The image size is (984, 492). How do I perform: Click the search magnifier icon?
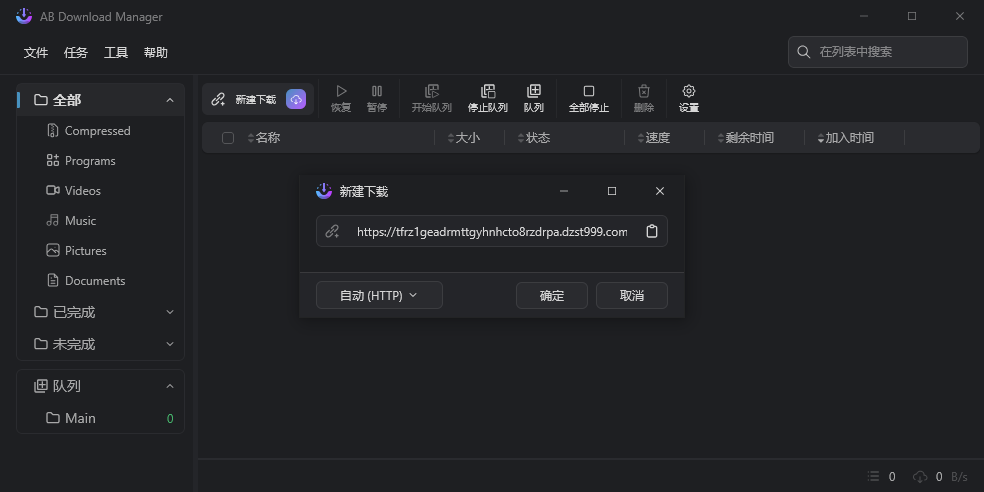pos(804,52)
